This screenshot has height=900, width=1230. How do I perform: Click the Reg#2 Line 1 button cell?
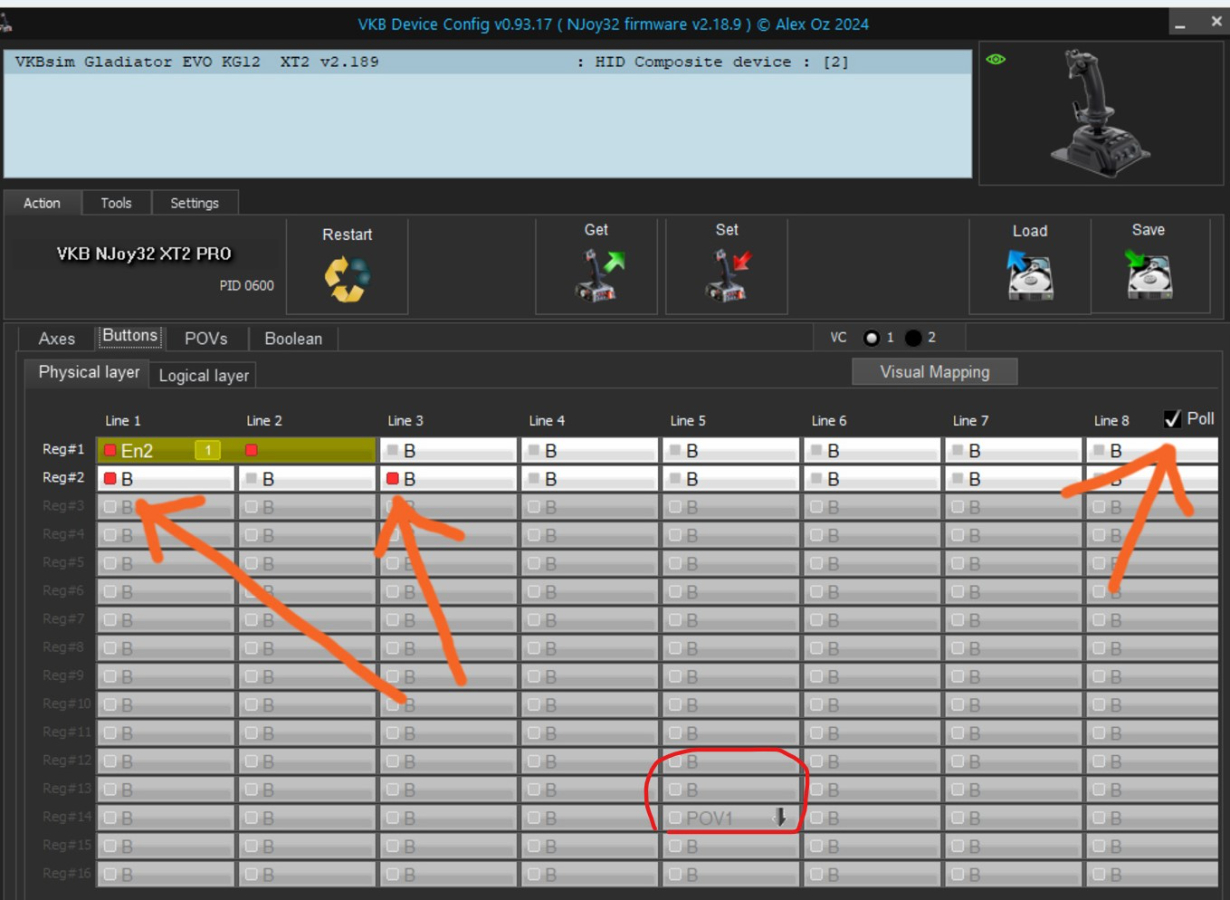pyautogui.click(x=166, y=479)
